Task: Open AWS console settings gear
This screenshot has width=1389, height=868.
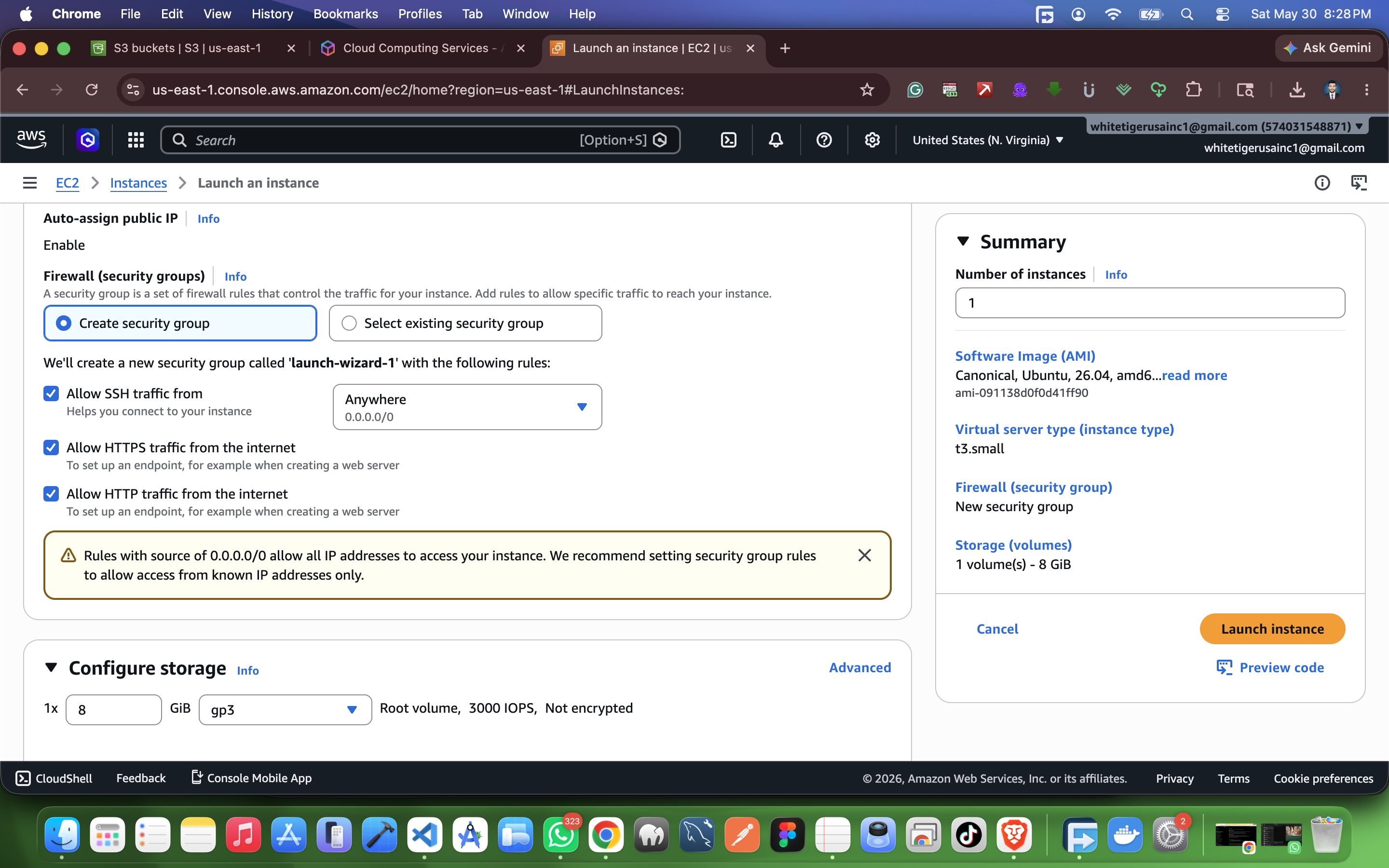Action: coord(872,140)
